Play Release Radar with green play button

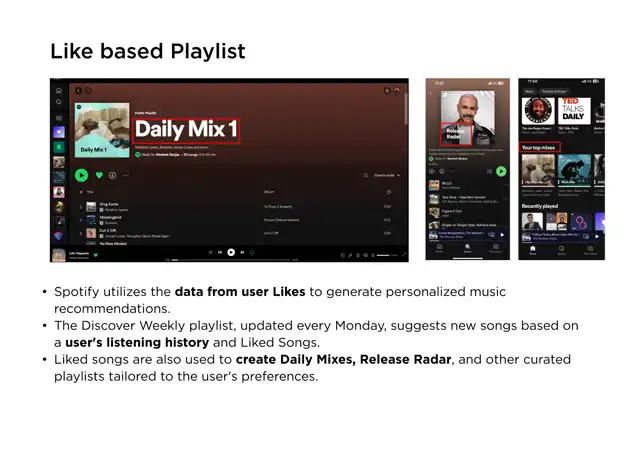point(501,171)
